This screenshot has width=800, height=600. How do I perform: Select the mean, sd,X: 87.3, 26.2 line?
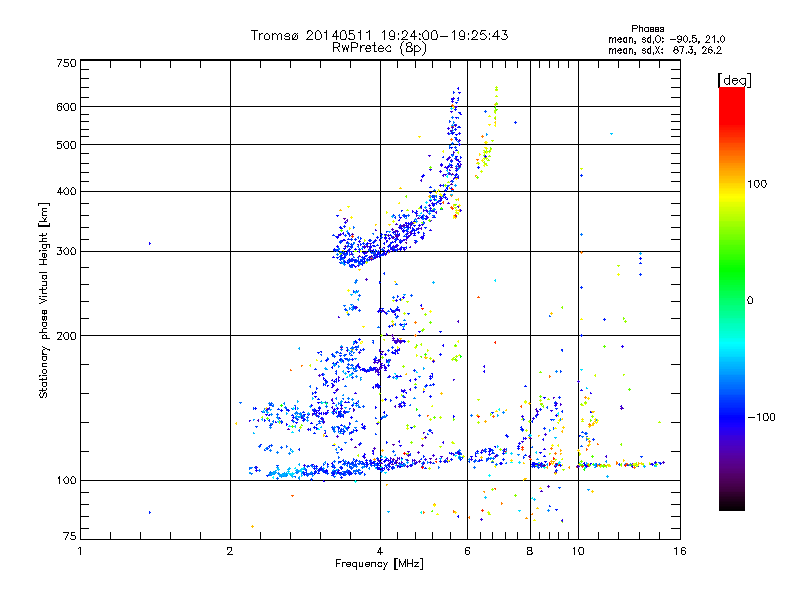665,51
